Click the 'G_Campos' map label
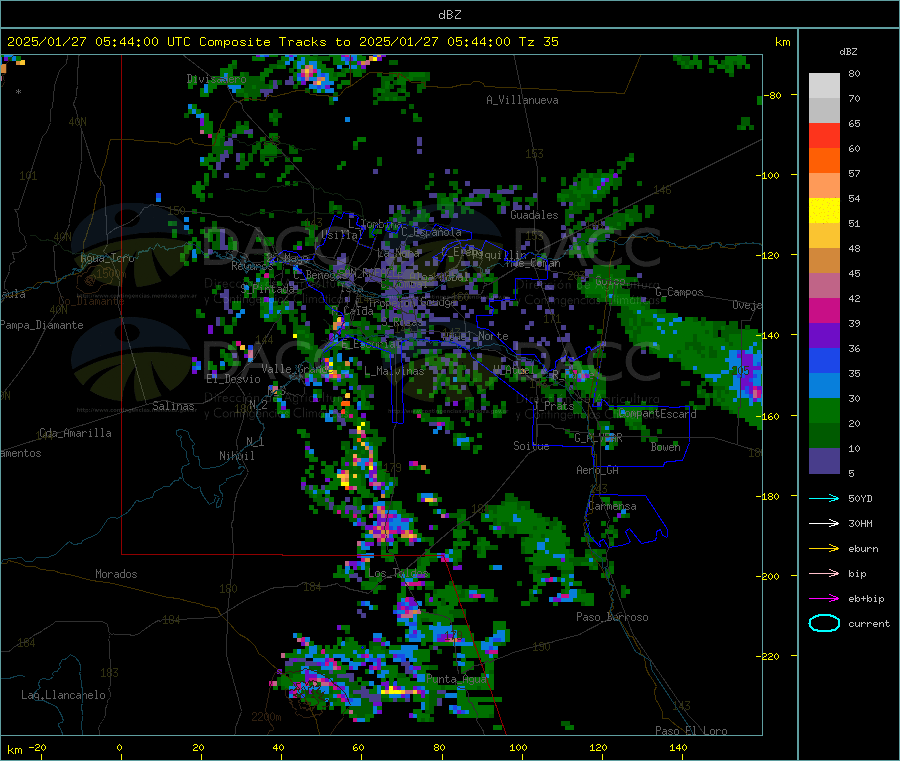900x761 pixels. (679, 292)
